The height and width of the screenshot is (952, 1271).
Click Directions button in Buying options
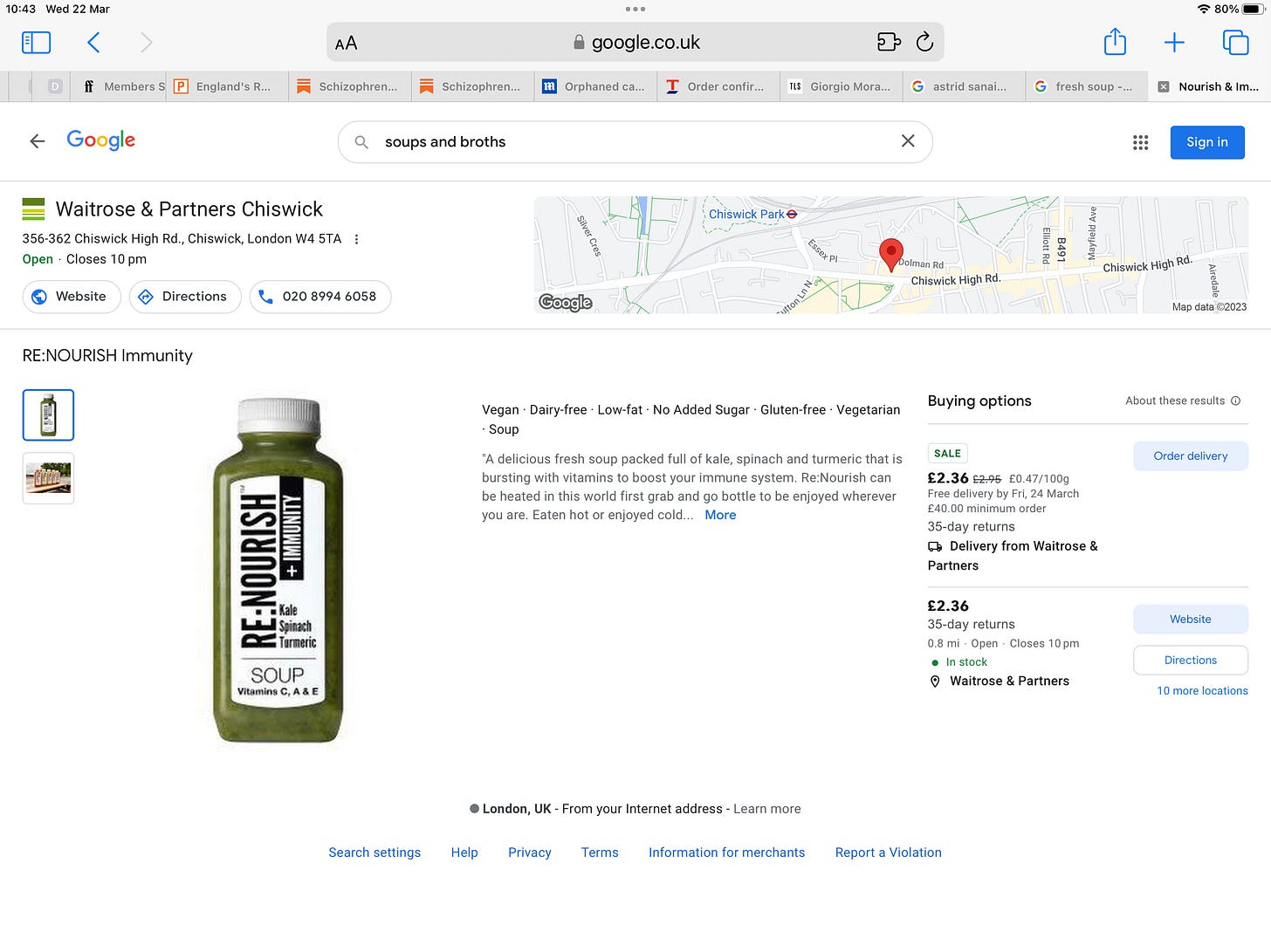(1191, 661)
